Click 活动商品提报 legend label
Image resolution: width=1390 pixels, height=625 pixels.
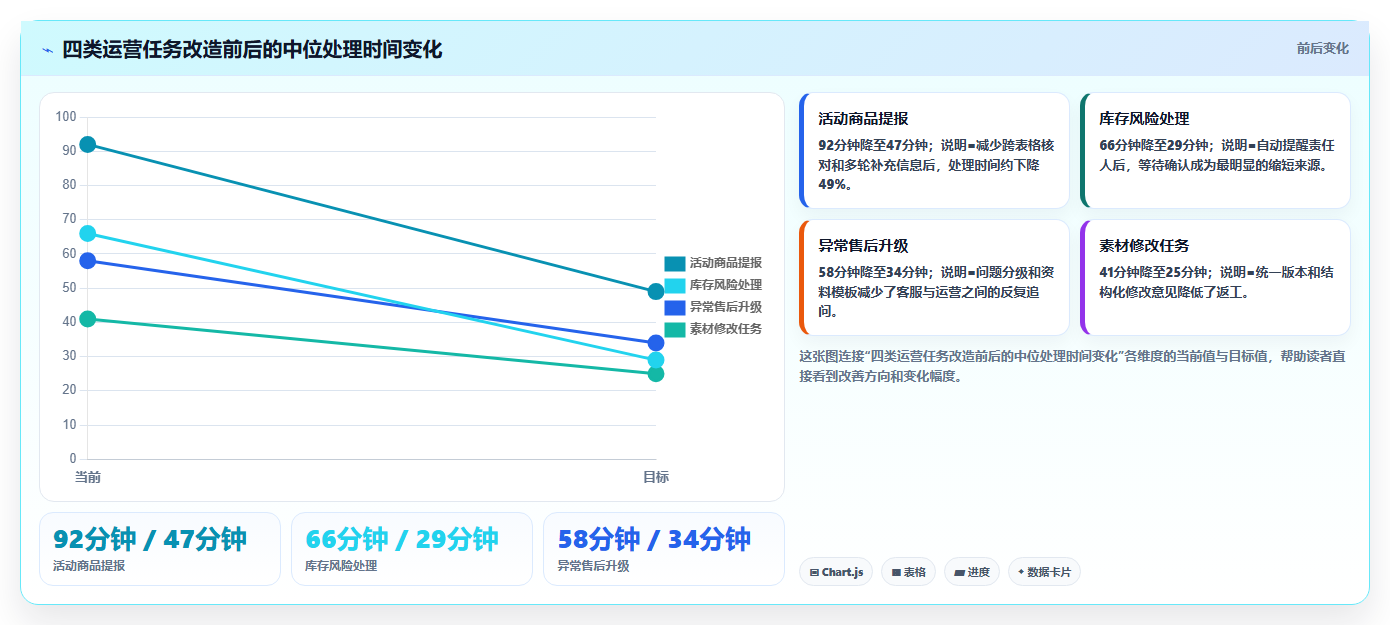click(726, 263)
